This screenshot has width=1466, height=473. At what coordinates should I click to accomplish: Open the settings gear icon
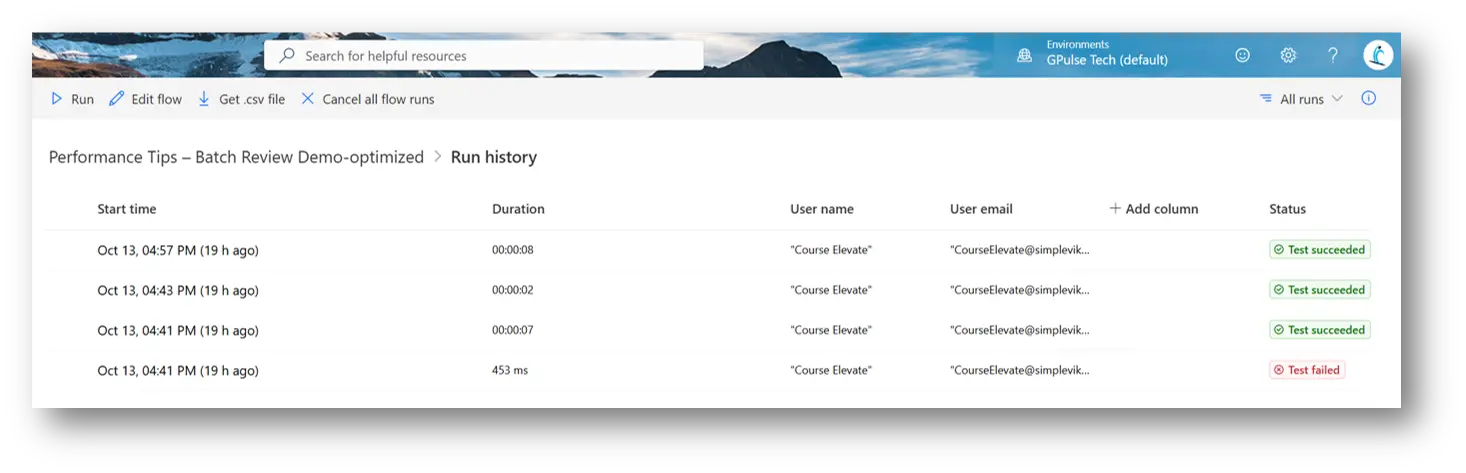[x=1288, y=56]
